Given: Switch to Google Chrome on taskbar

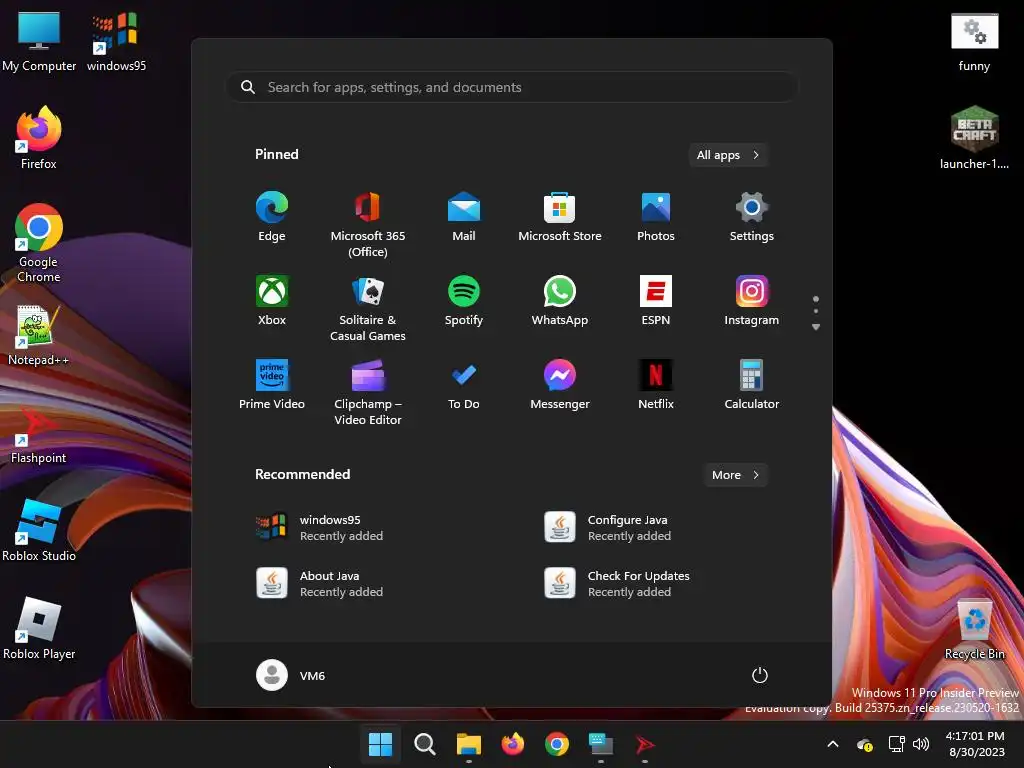Looking at the screenshot, I should [x=556, y=744].
